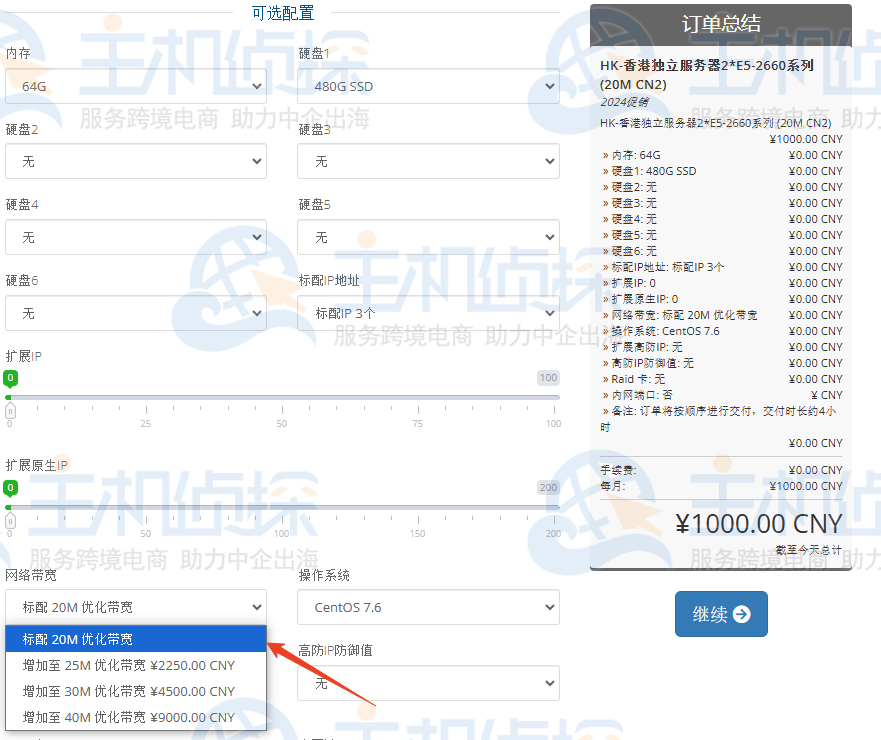Click the 硬盘1: 480G SSD summary line
881x740 pixels.
coord(721,171)
